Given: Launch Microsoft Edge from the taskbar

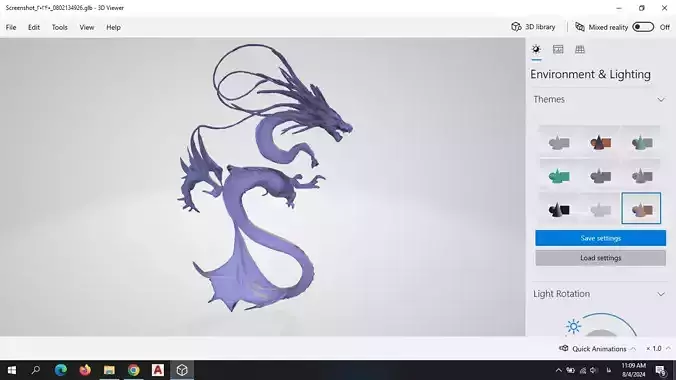Looking at the screenshot, I should tap(60, 370).
